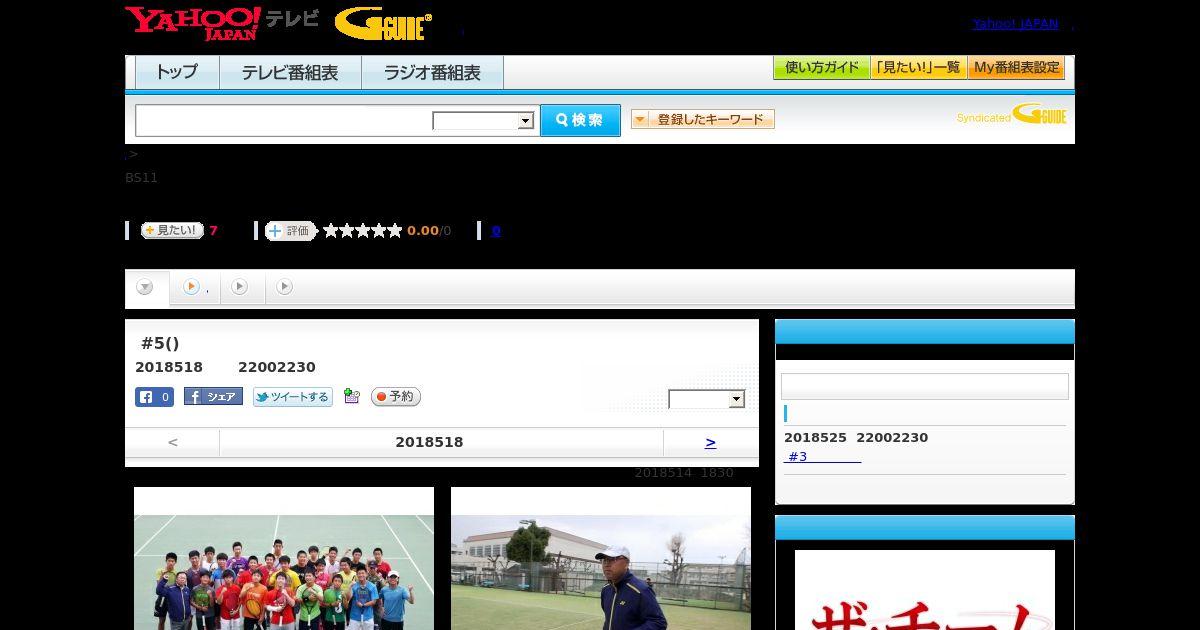Select the third sub-tab play icon
1200x630 pixels.
click(240, 288)
